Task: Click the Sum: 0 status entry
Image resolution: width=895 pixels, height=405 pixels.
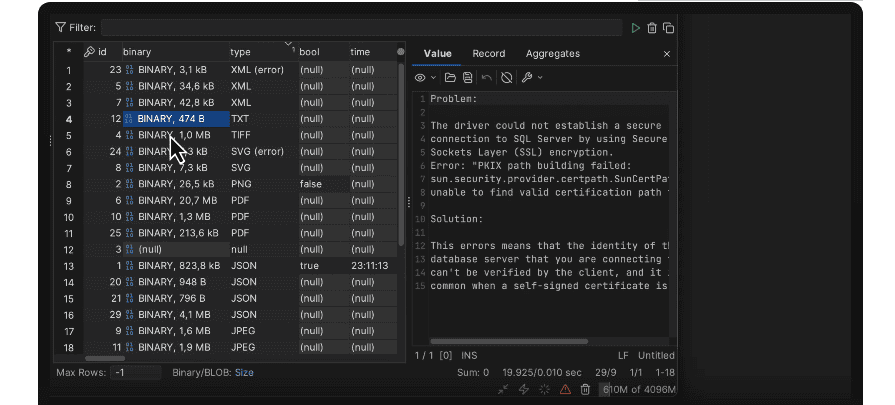Action: tap(473, 372)
